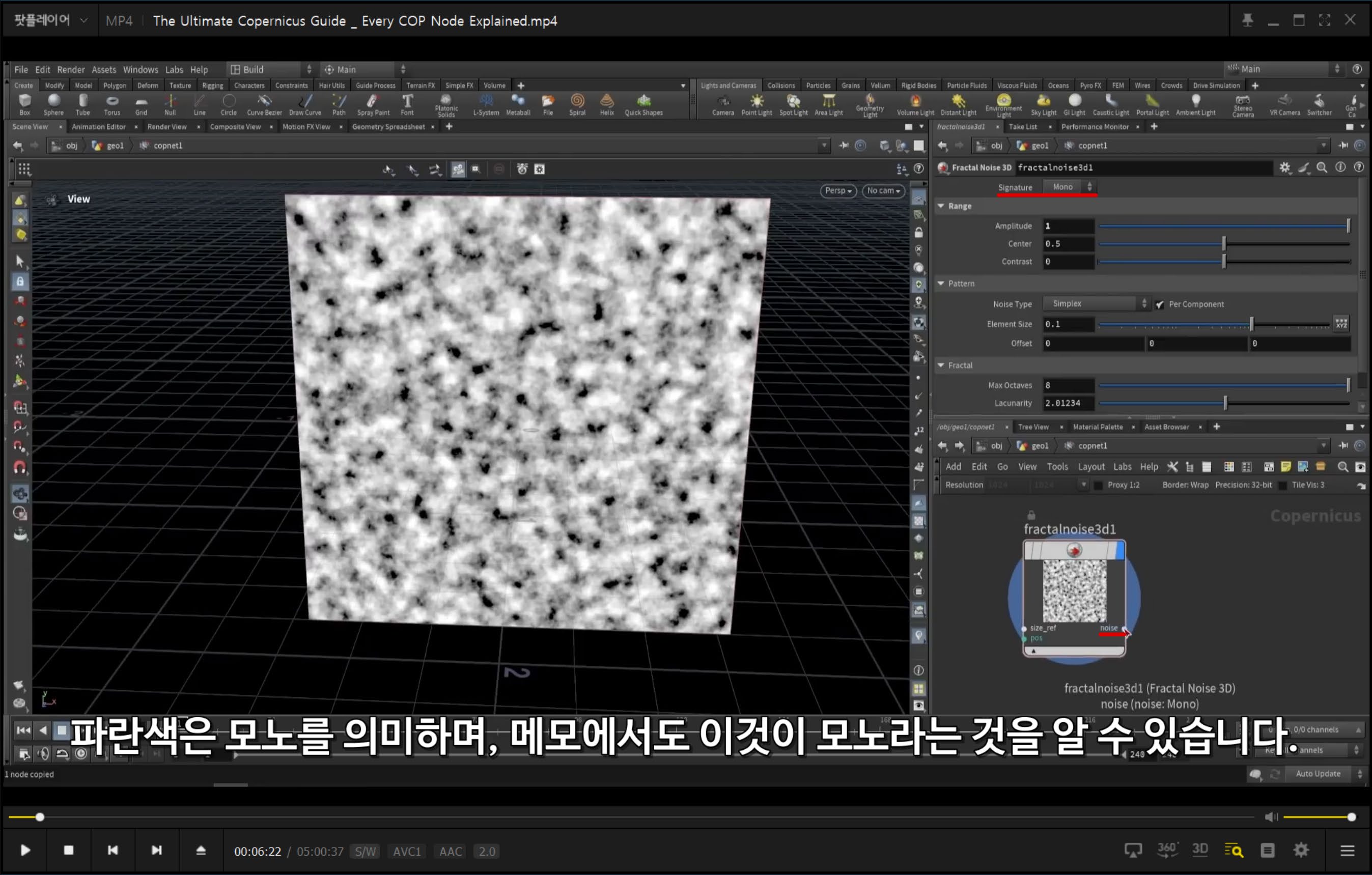Add a Distant Light from the shelf
1372x875 pixels.
[x=958, y=105]
